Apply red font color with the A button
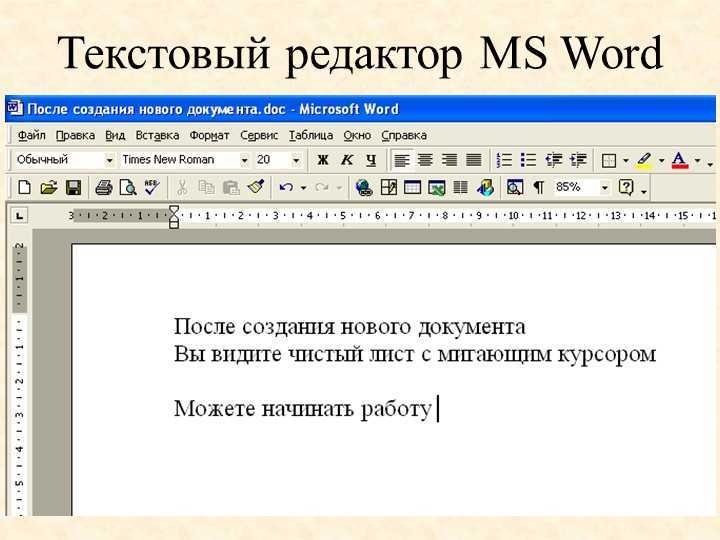This screenshot has height=540, width=720. click(680, 160)
